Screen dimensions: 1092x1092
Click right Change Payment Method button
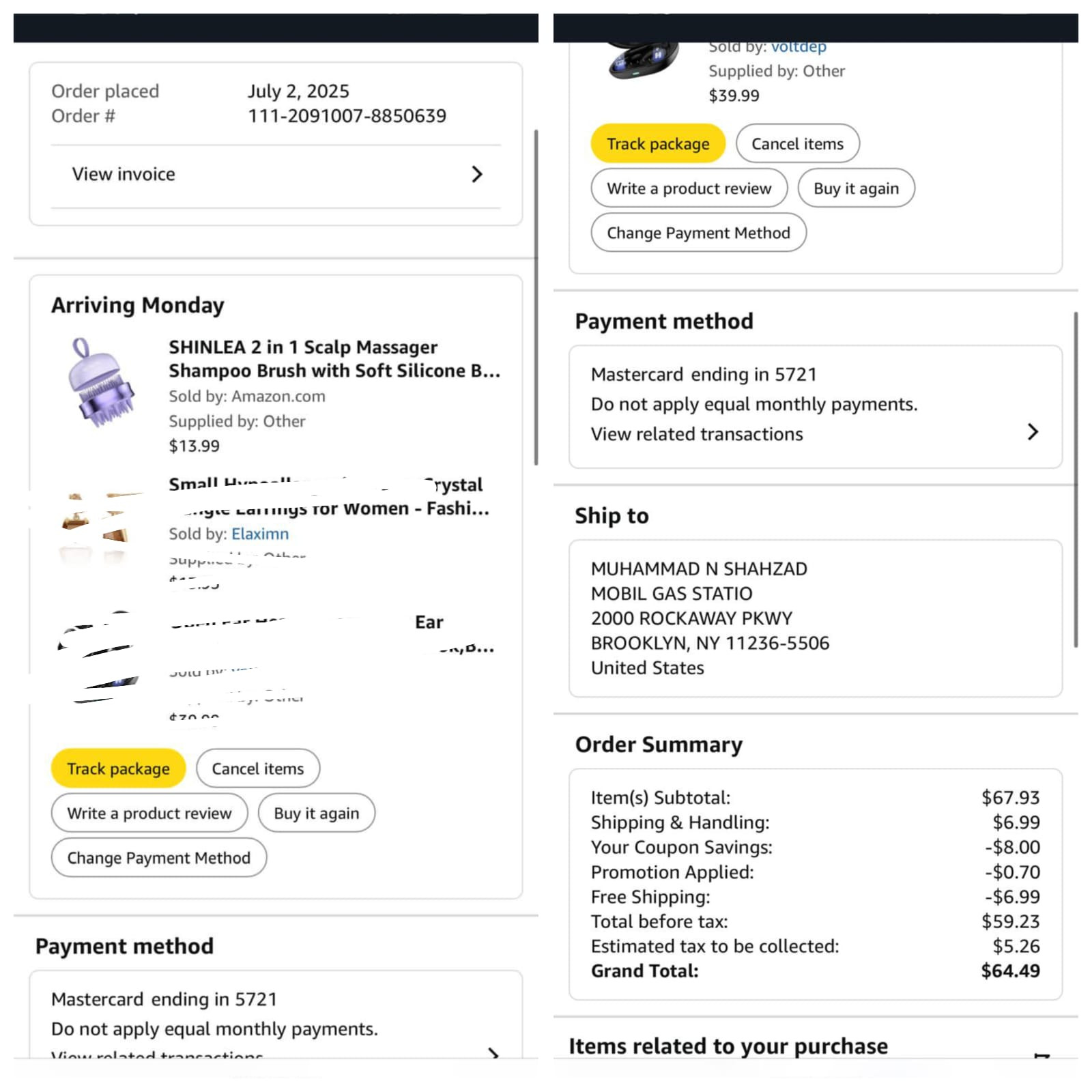699,233
